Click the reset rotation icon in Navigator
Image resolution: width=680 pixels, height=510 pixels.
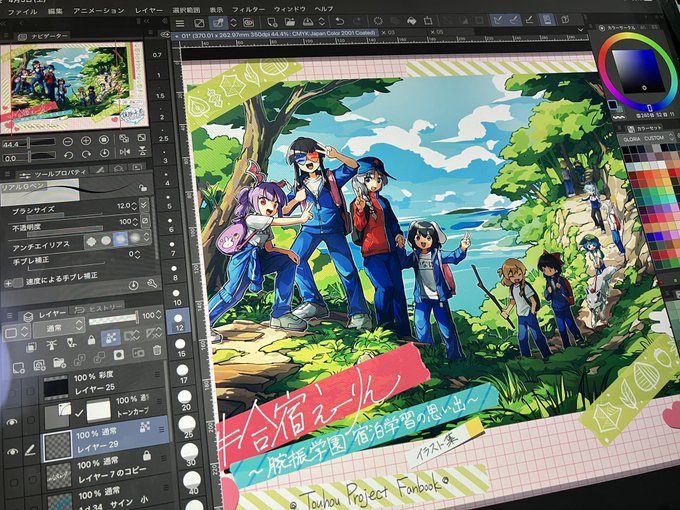pyautogui.click(x=104, y=153)
